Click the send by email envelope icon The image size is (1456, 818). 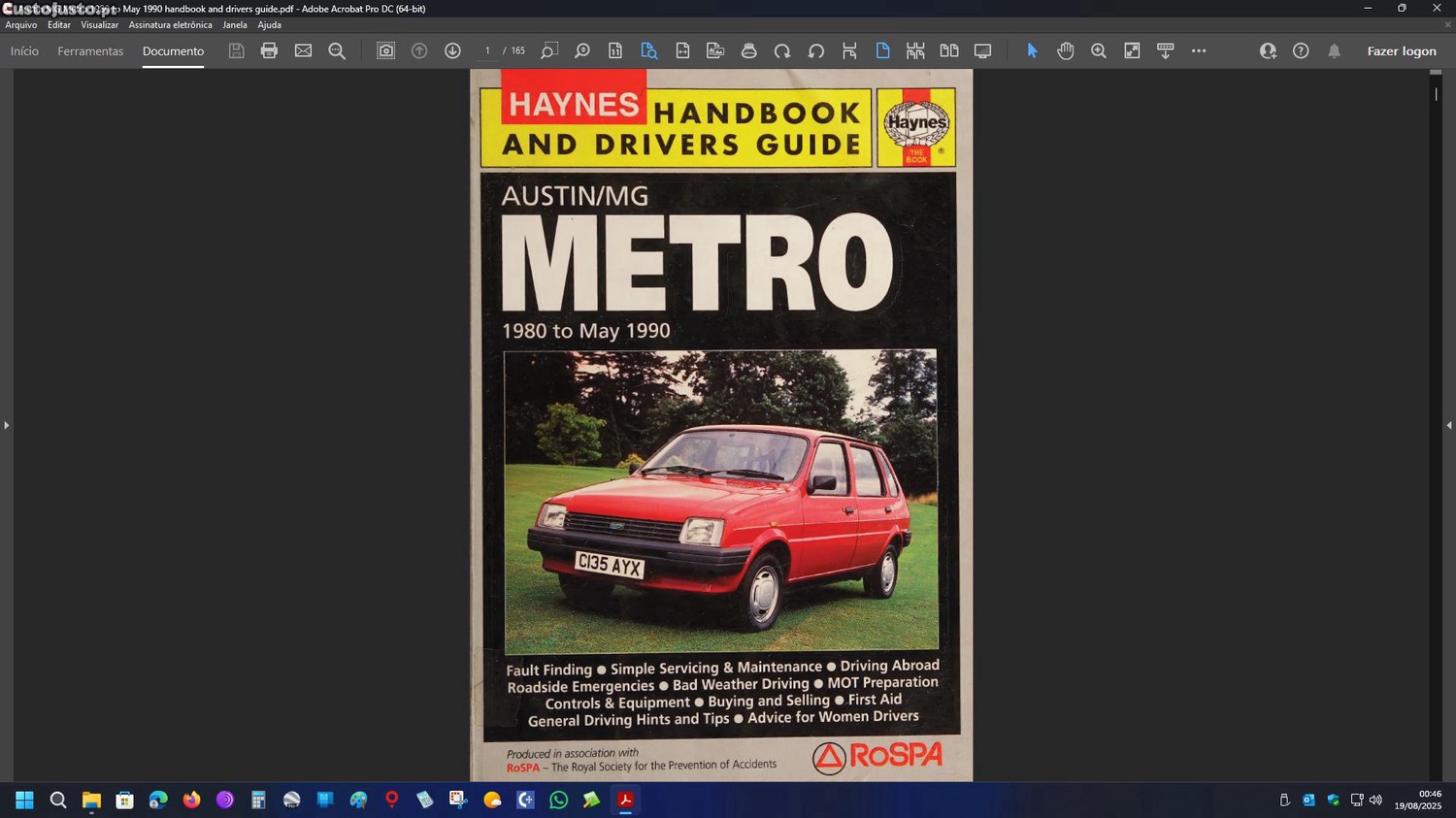(303, 50)
